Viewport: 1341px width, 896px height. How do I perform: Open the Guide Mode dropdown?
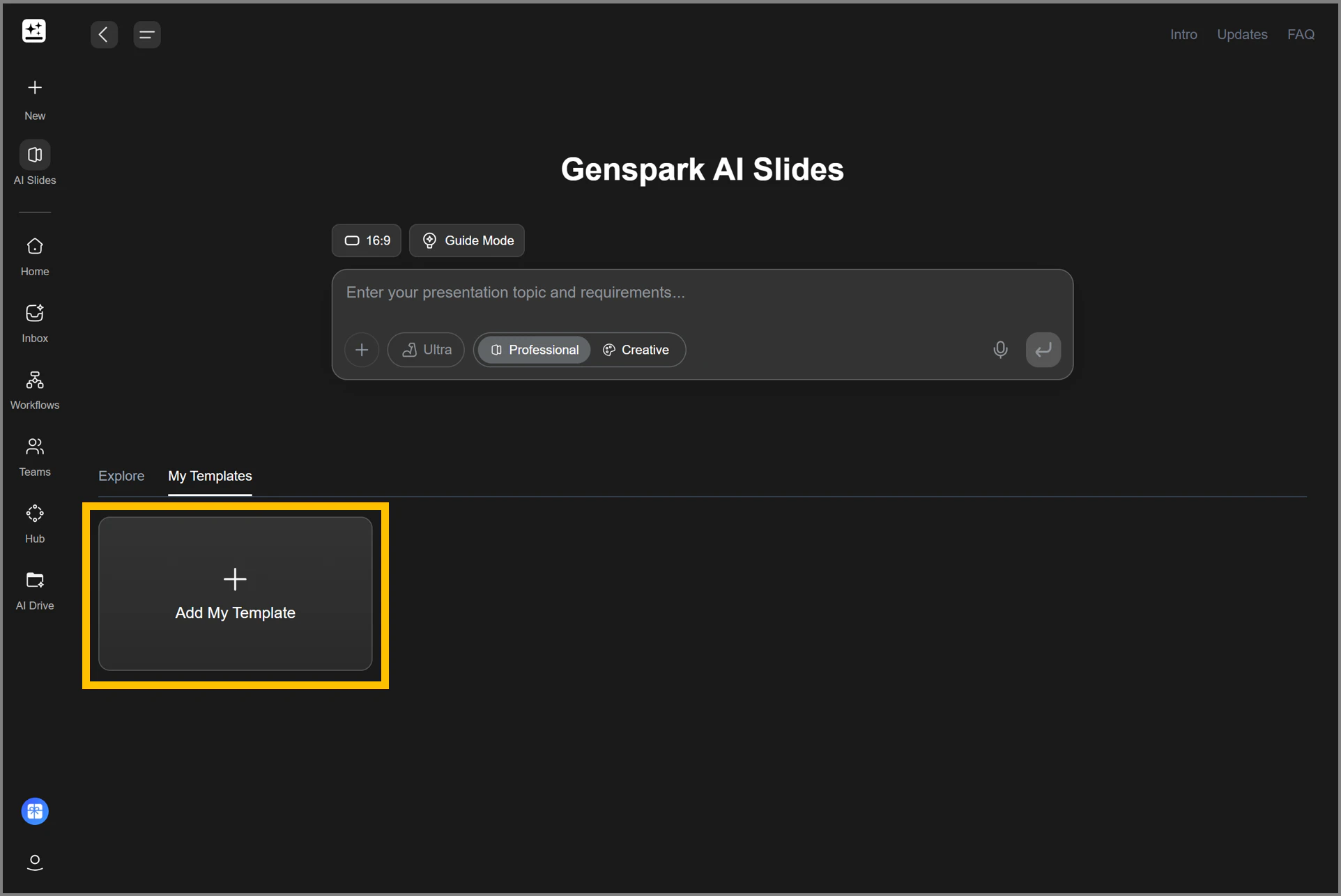[467, 240]
